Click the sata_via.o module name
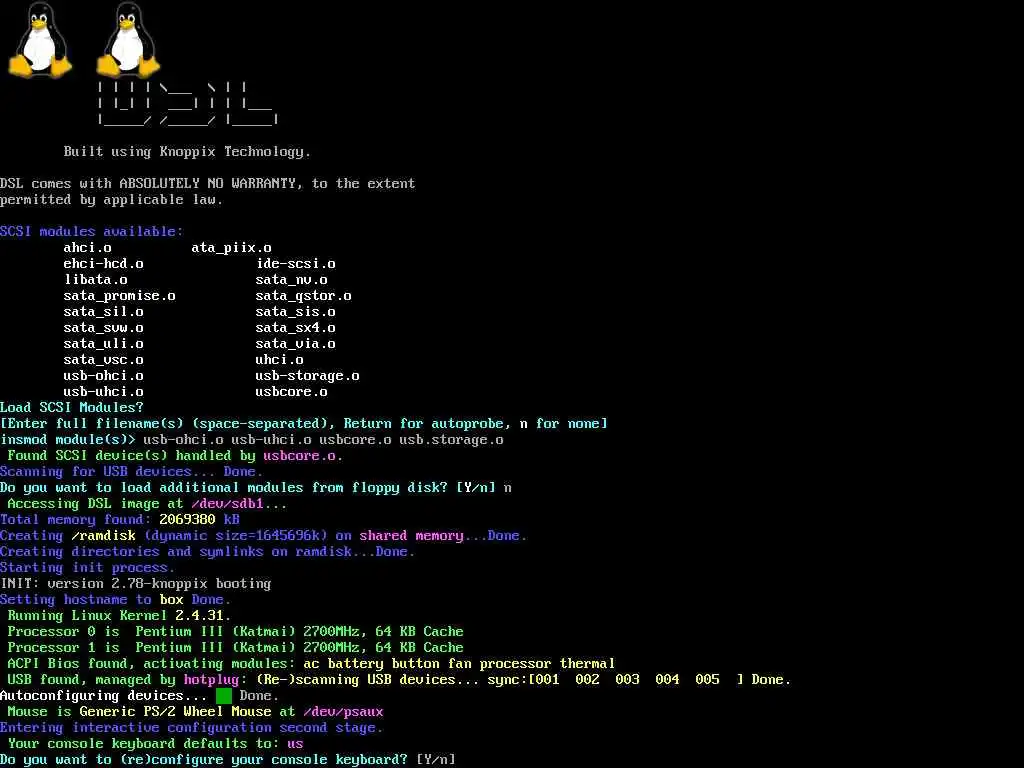This screenshot has height=768, width=1024. coord(295,344)
